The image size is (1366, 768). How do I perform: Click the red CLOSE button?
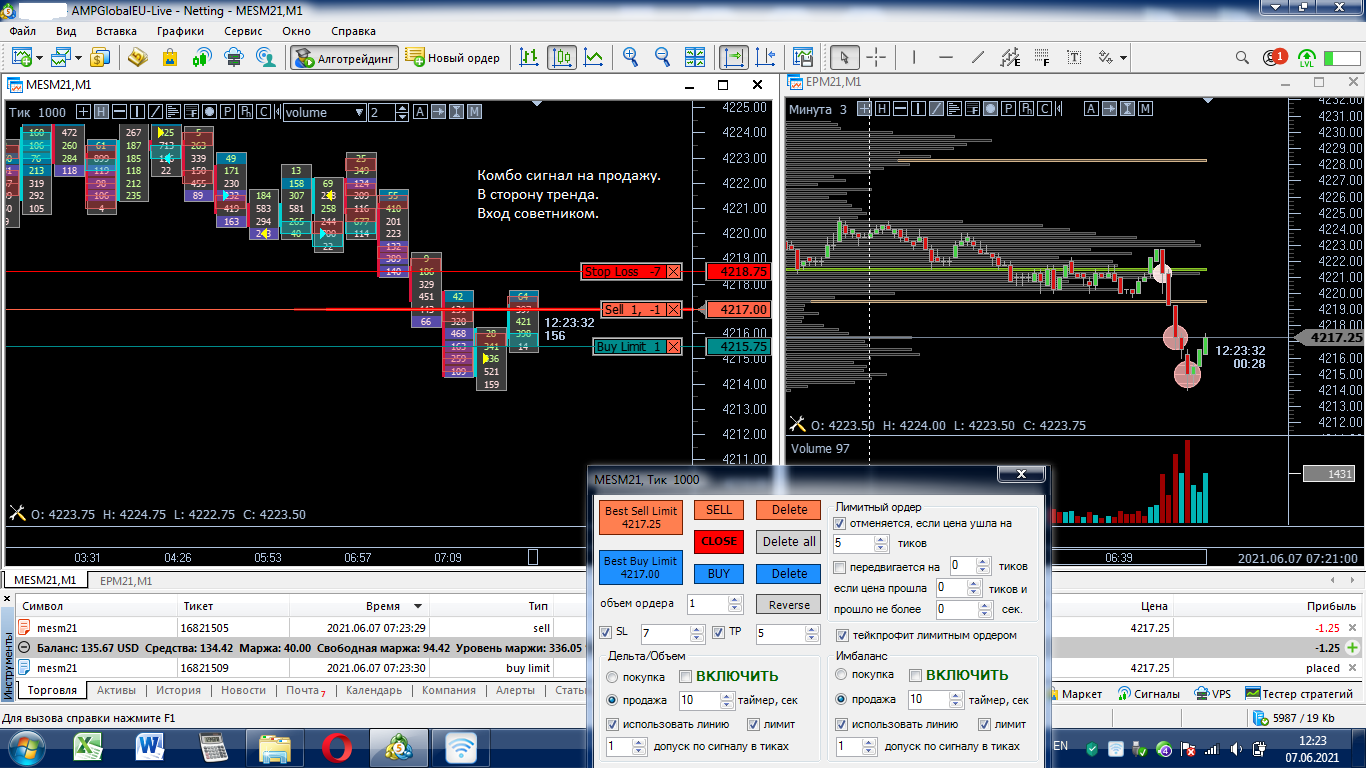click(719, 542)
